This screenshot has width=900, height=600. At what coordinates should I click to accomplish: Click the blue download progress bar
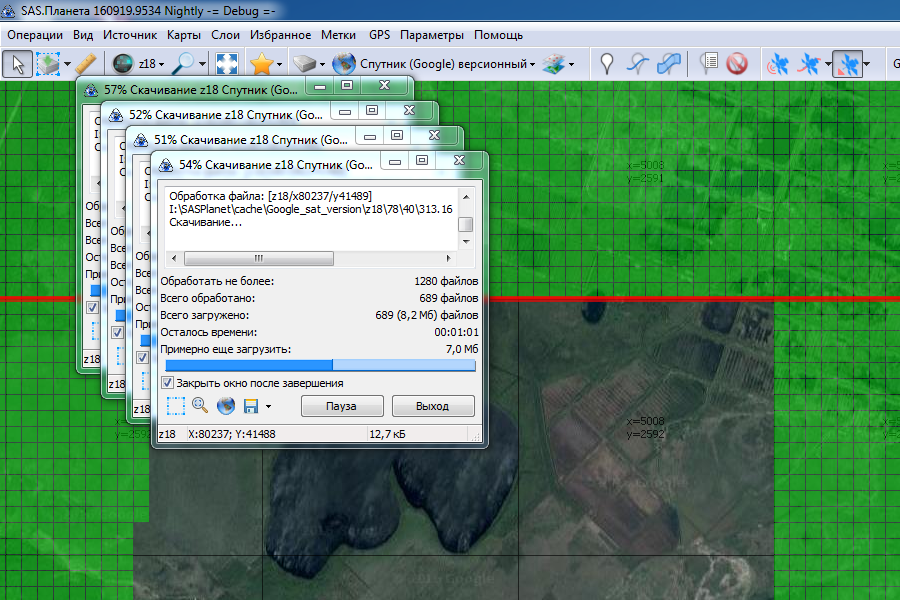(x=318, y=365)
